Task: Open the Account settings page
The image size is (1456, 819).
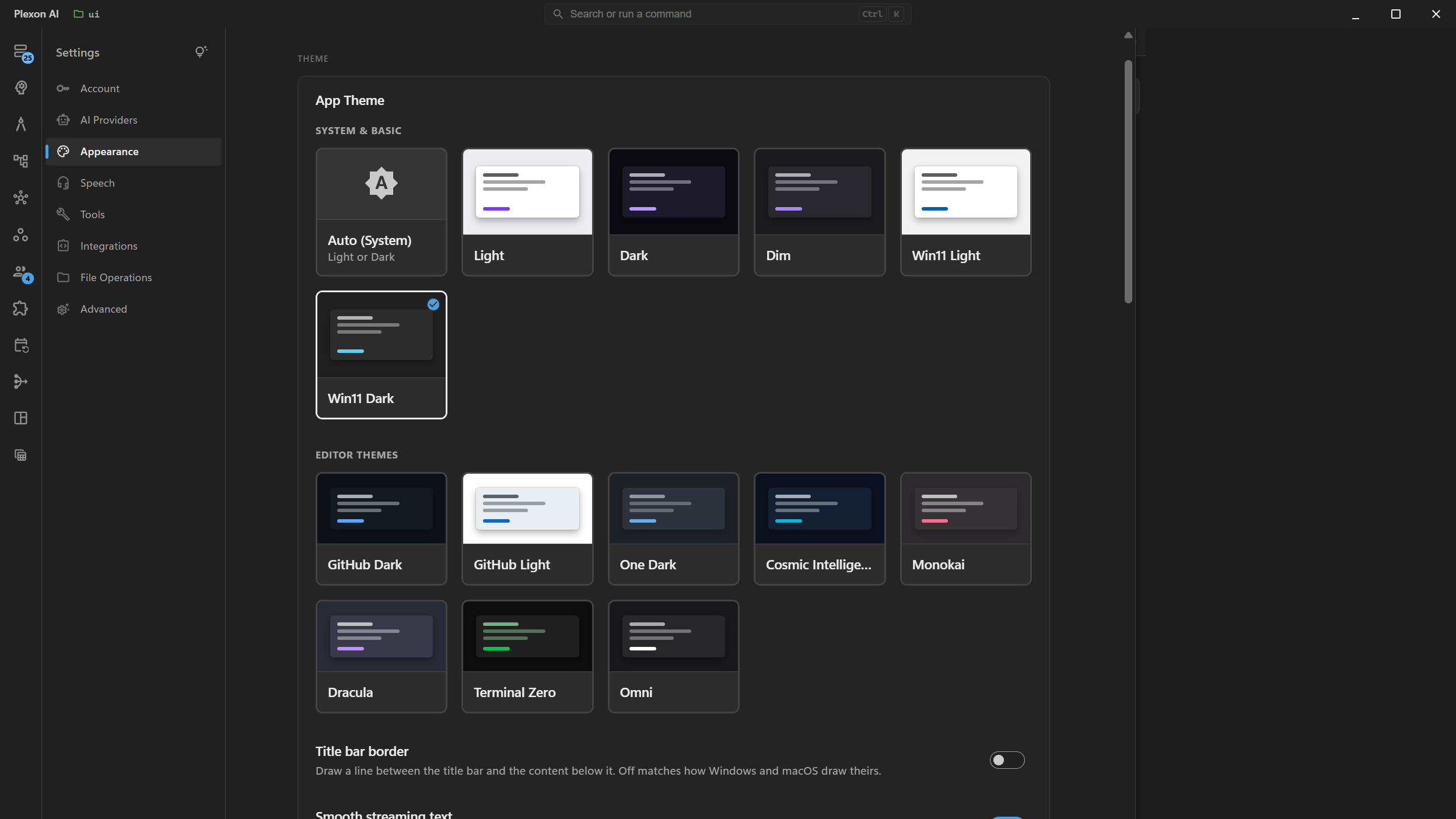Action: point(134,89)
